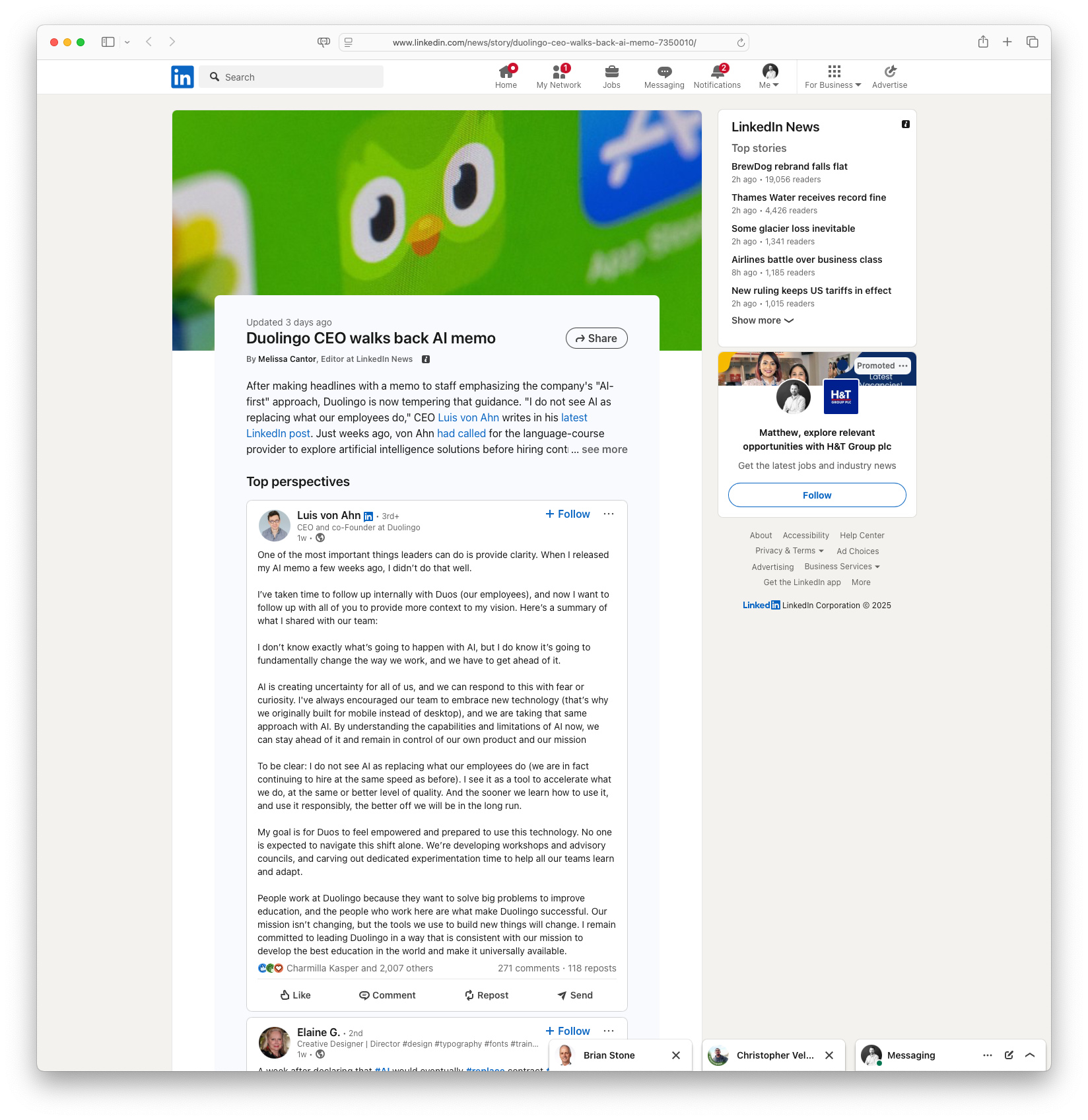Viewport: 1088px width, 1120px height.
Task: Close the Brian Stone chat tab
Action: 676,1055
